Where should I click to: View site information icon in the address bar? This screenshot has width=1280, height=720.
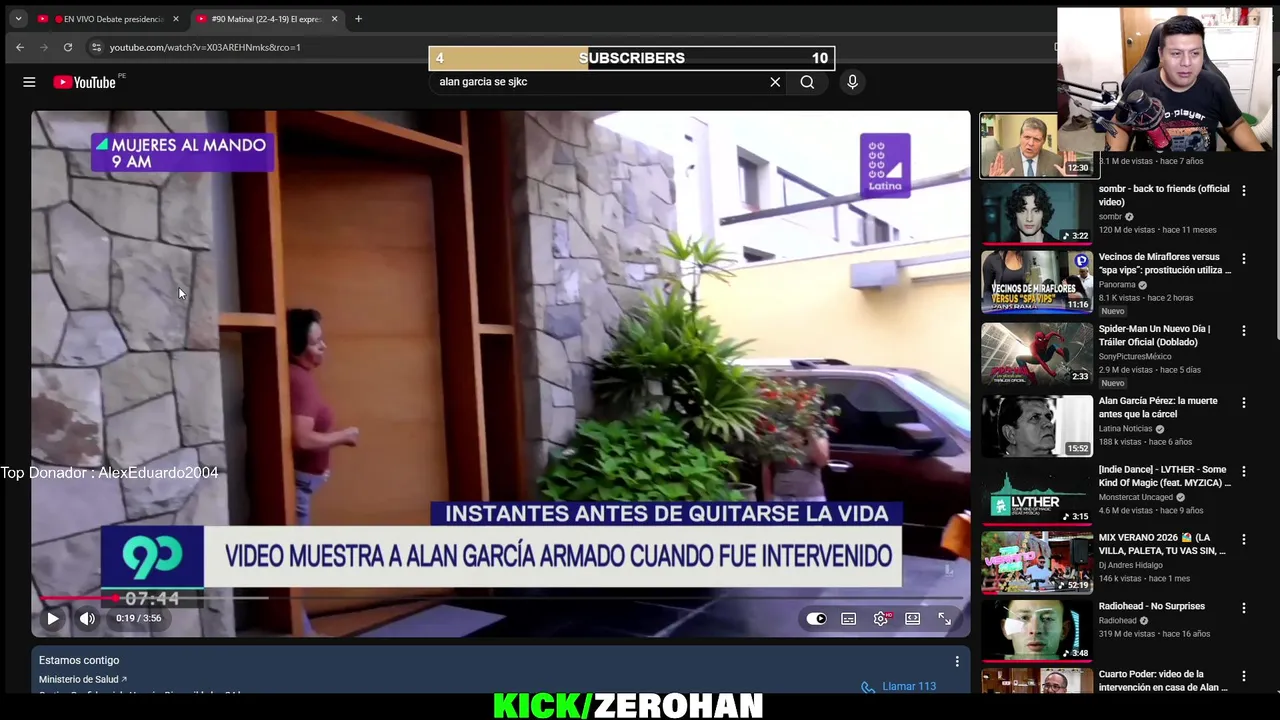click(x=96, y=47)
